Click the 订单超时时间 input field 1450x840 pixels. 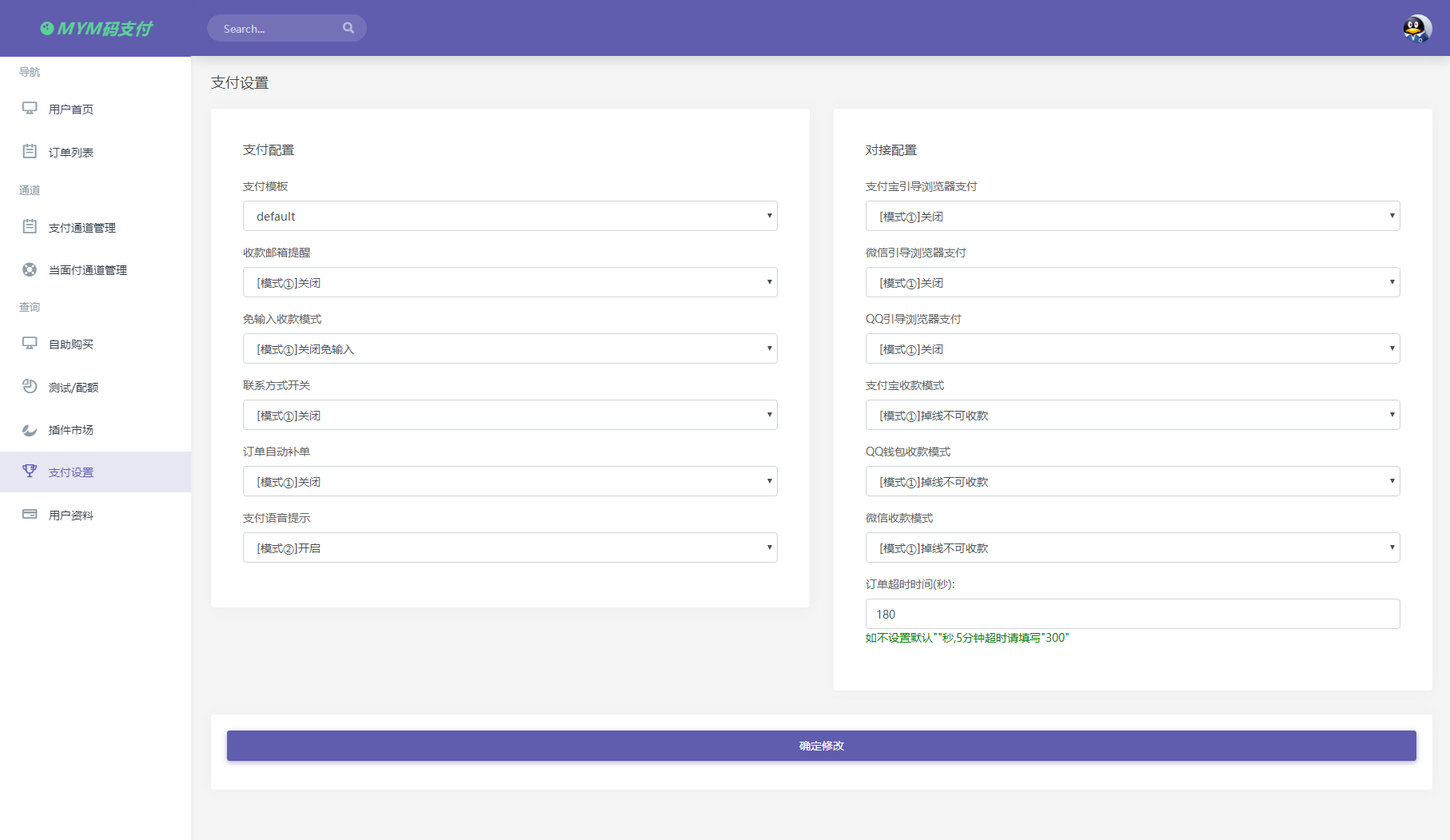[x=1132, y=614]
